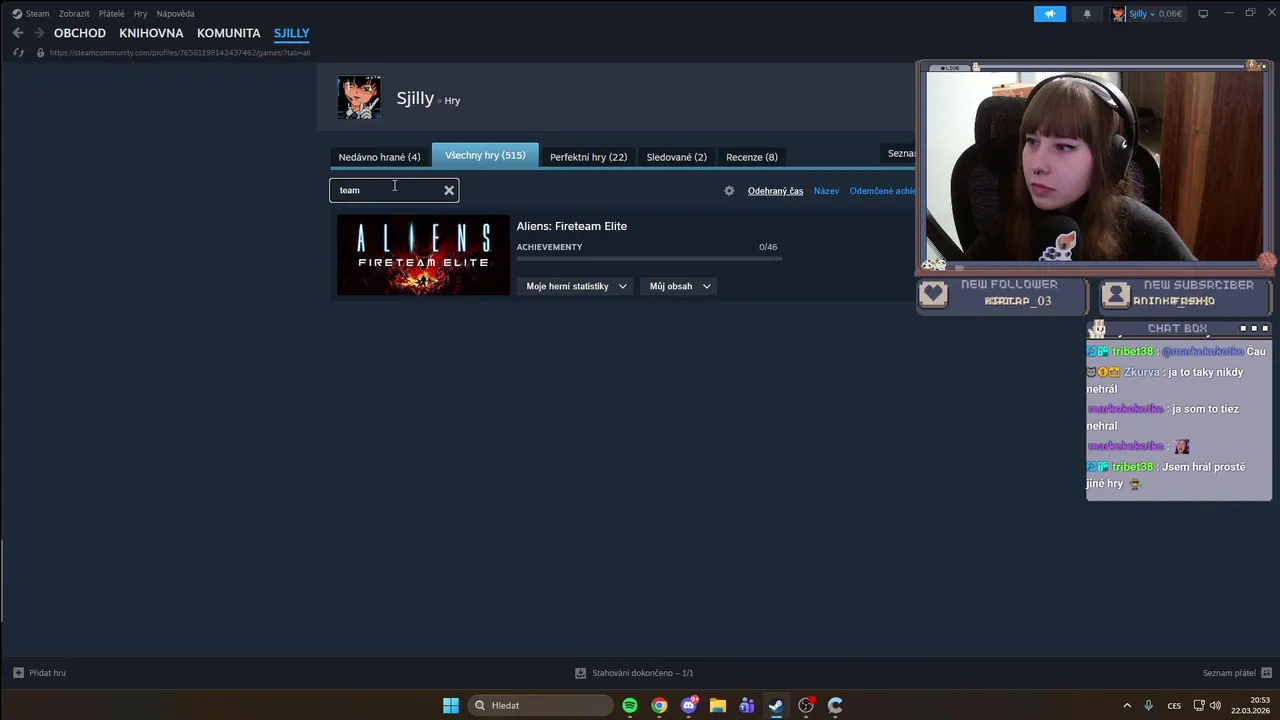
Task: Open File Explorer from taskbar
Action: click(x=718, y=705)
